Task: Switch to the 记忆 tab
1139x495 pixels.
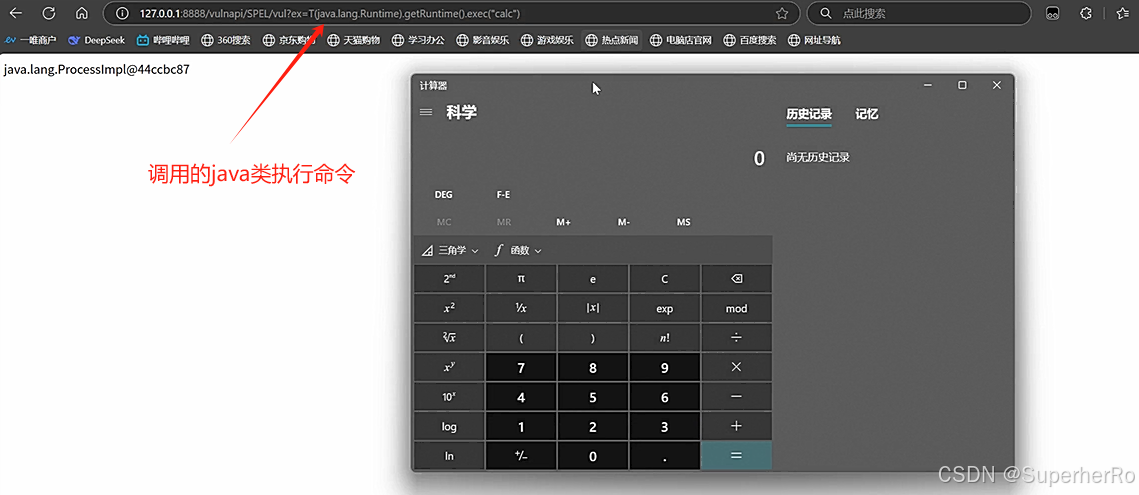Action: pos(867,114)
